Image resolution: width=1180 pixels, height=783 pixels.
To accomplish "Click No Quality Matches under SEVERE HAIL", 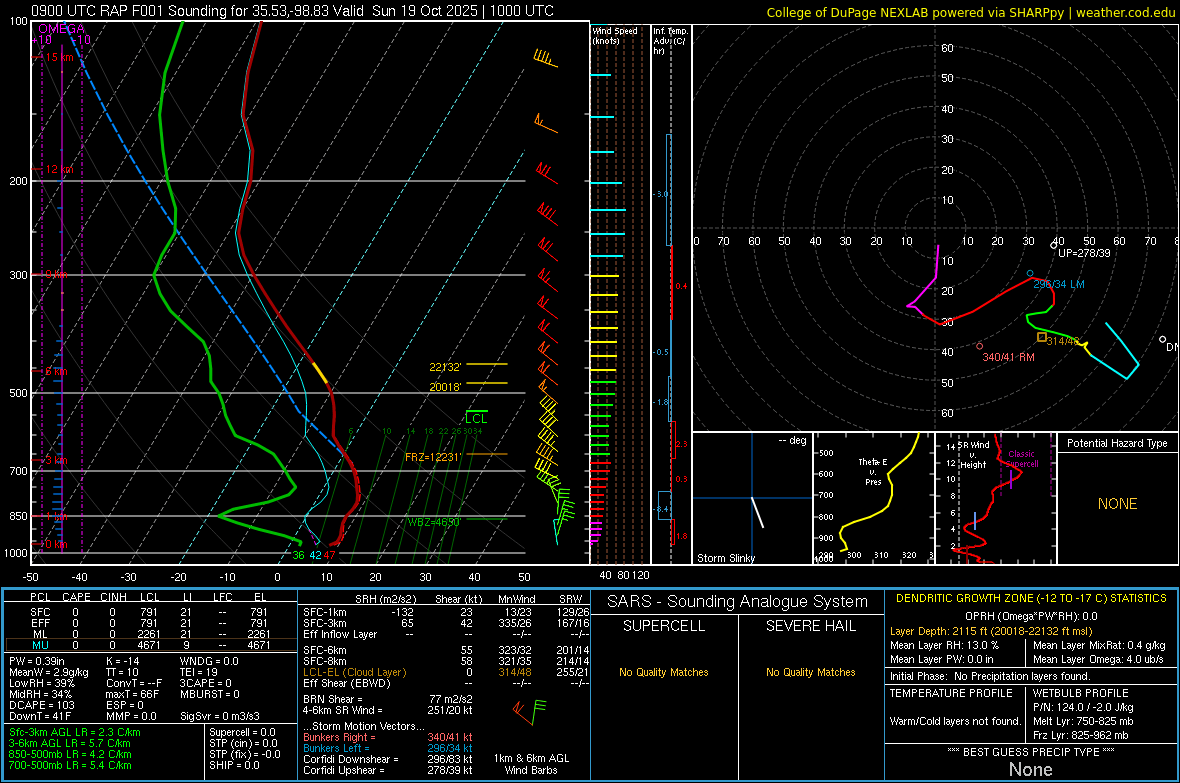I will tap(810, 672).
